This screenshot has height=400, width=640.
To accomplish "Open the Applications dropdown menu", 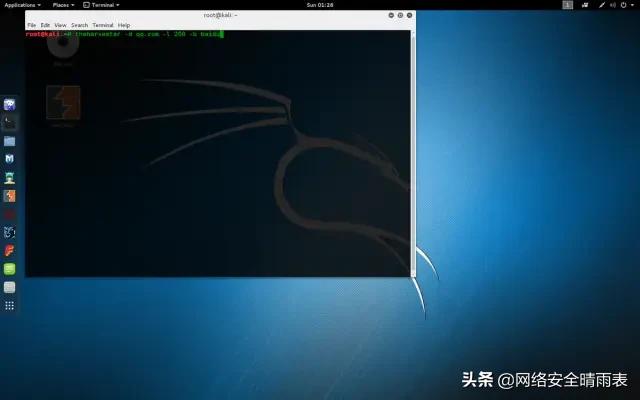I will tap(22, 5).
